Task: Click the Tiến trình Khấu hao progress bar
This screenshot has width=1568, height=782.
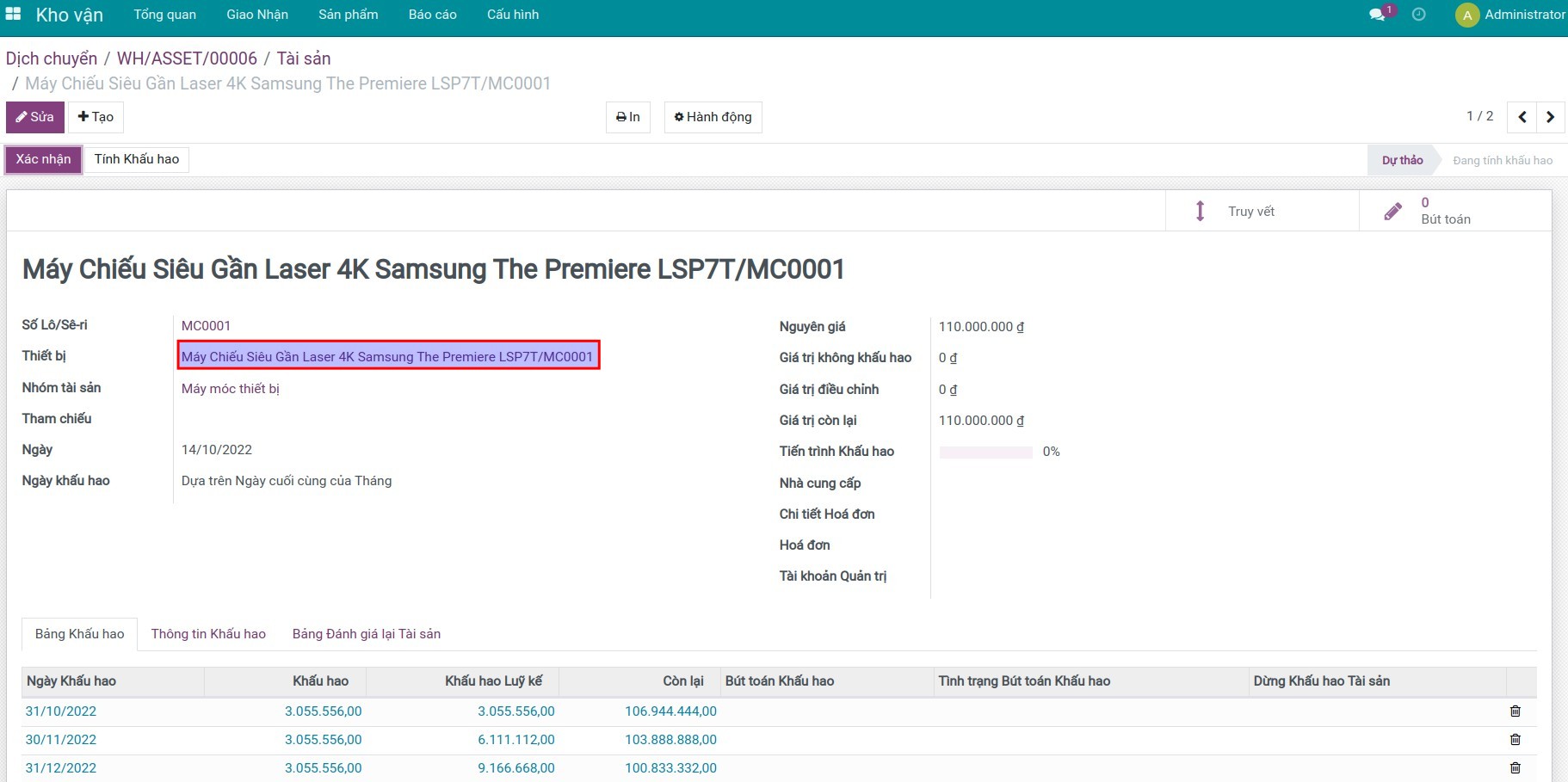Action: pos(985,453)
